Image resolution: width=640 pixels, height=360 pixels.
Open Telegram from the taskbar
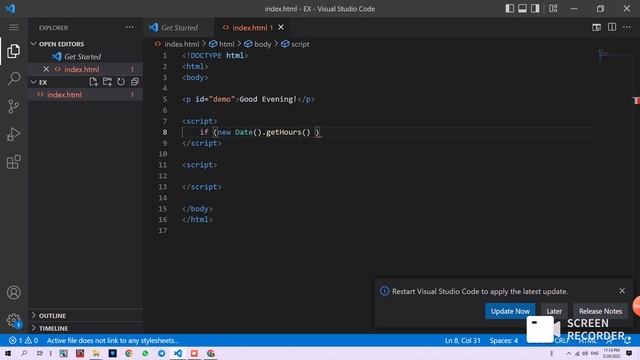161,353
